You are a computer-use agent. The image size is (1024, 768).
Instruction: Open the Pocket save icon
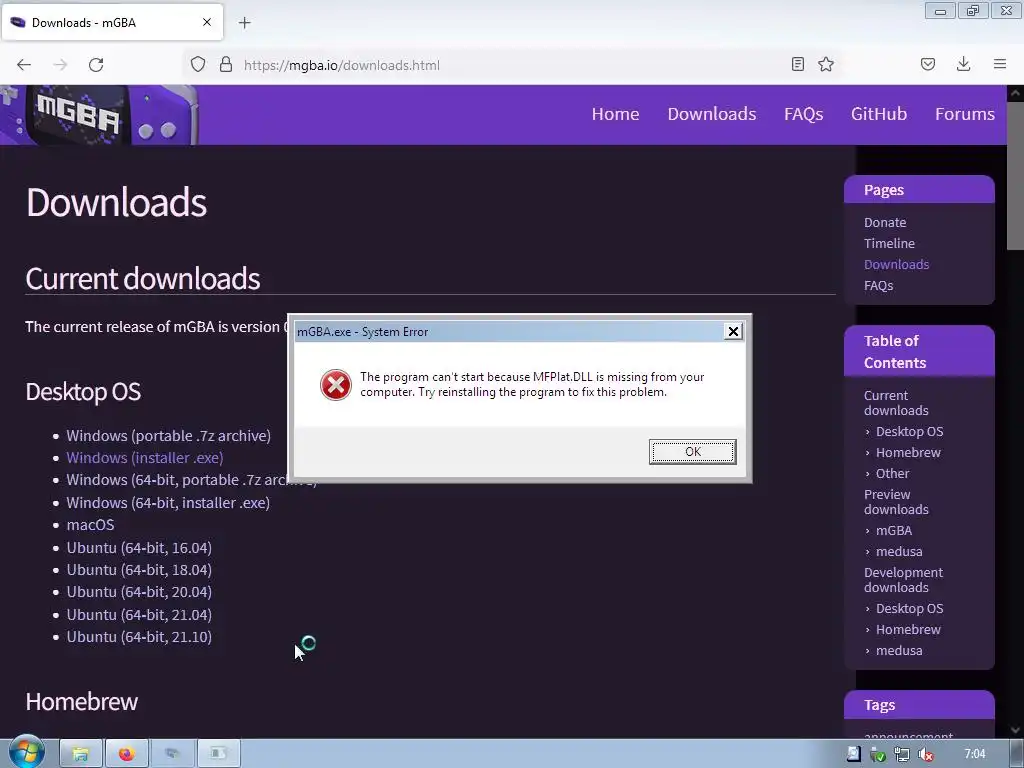(x=928, y=64)
